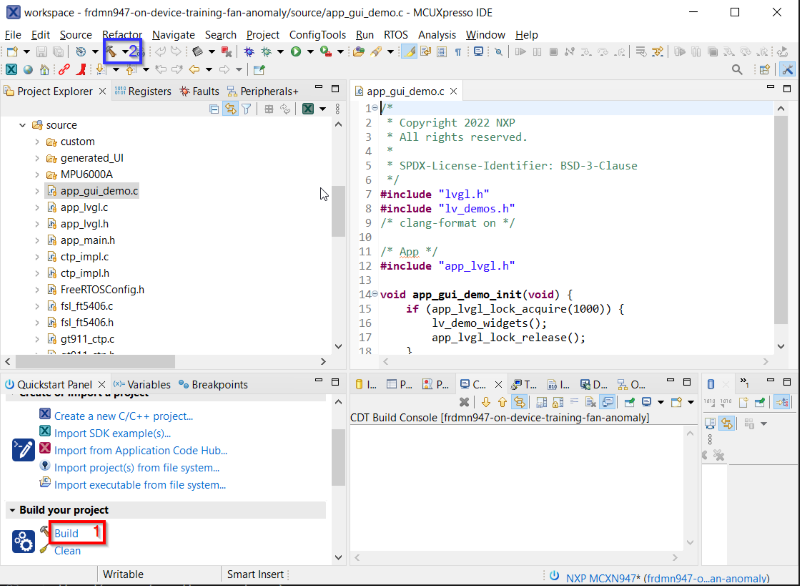
Task: Click the blue X MCUXpresso icon in second toolbar row
Action: (x=11, y=69)
